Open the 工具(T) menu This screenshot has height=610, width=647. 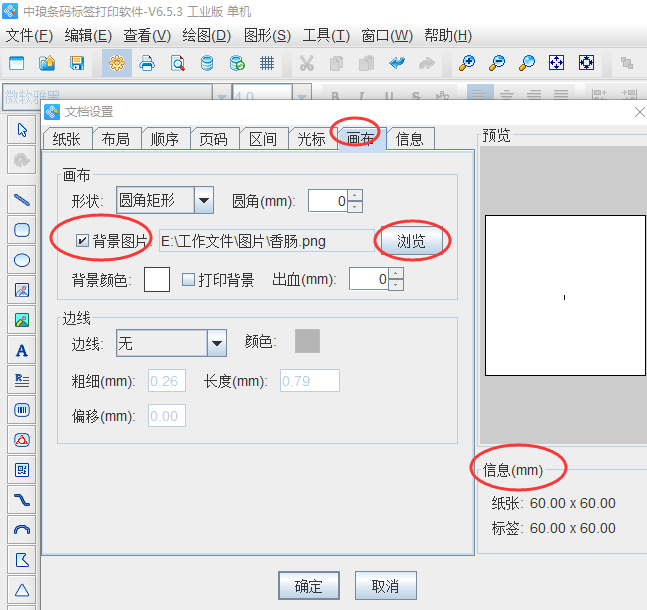coord(326,36)
